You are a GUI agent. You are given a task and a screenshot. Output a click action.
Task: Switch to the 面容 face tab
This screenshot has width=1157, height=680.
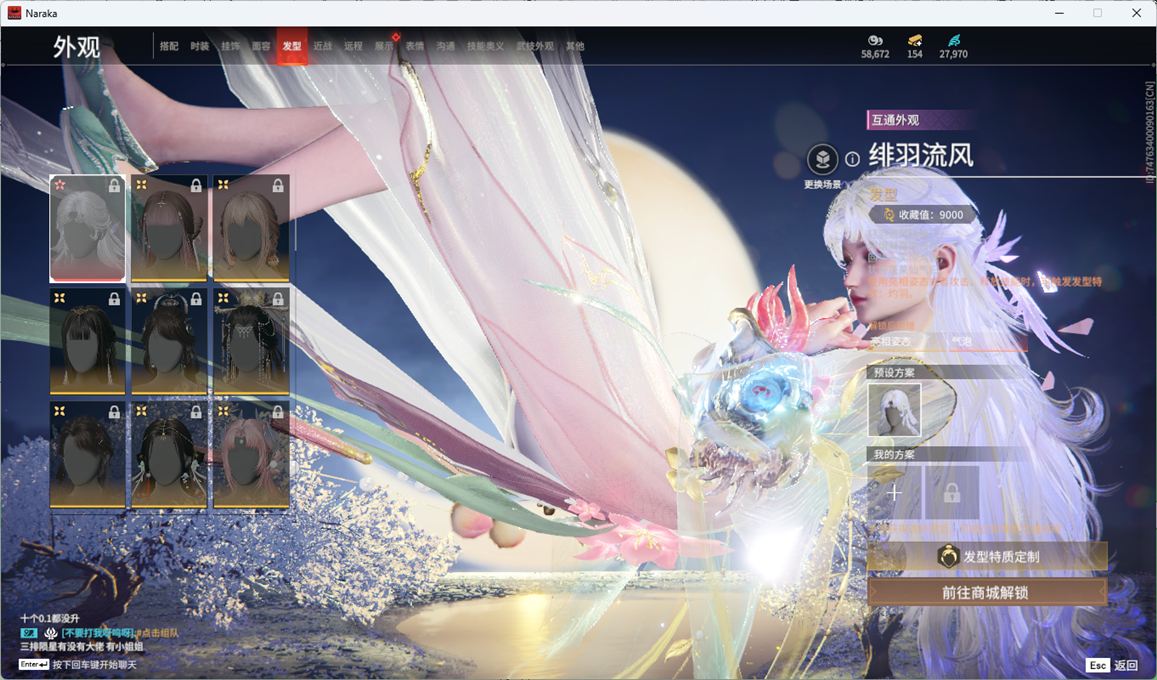[x=261, y=46]
